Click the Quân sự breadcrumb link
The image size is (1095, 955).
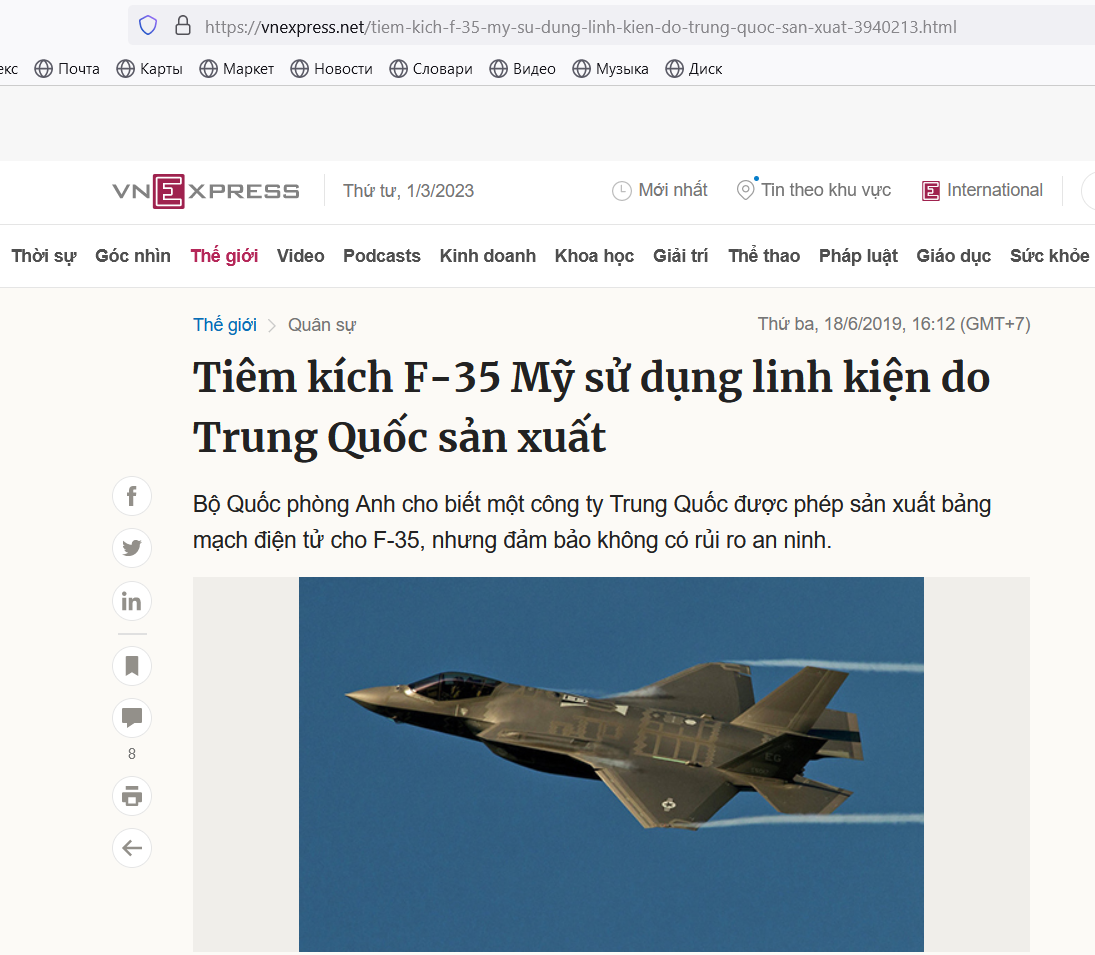pyautogui.click(x=322, y=325)
